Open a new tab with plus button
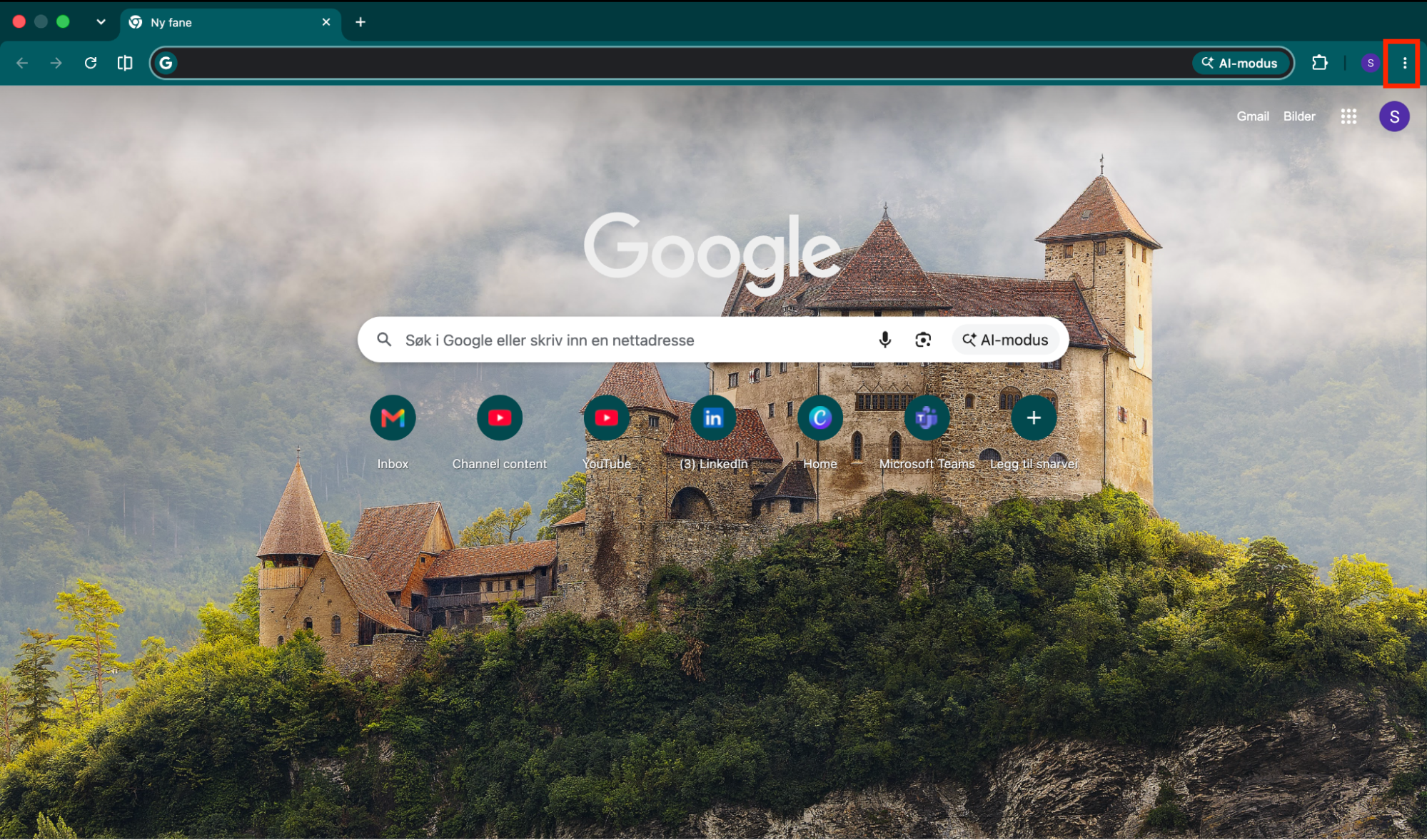1427x840 pixels. [360, 22]
